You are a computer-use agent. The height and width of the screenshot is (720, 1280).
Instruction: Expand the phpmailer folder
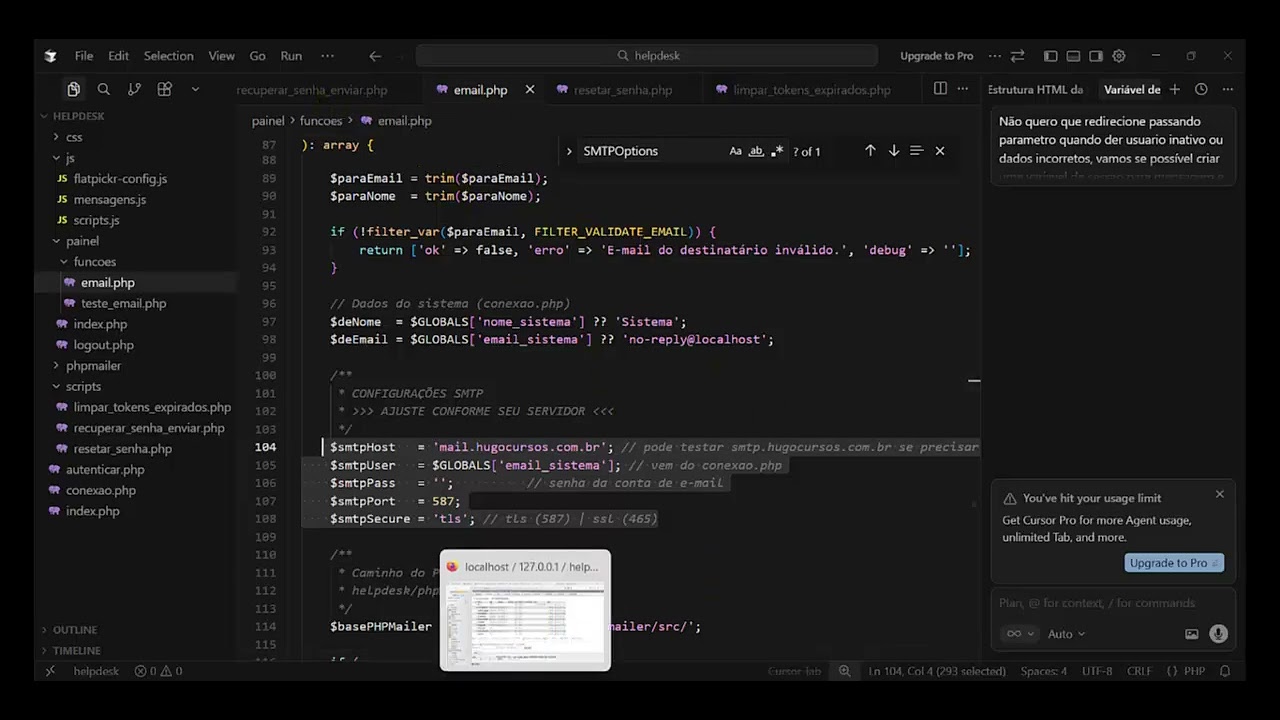93,366
